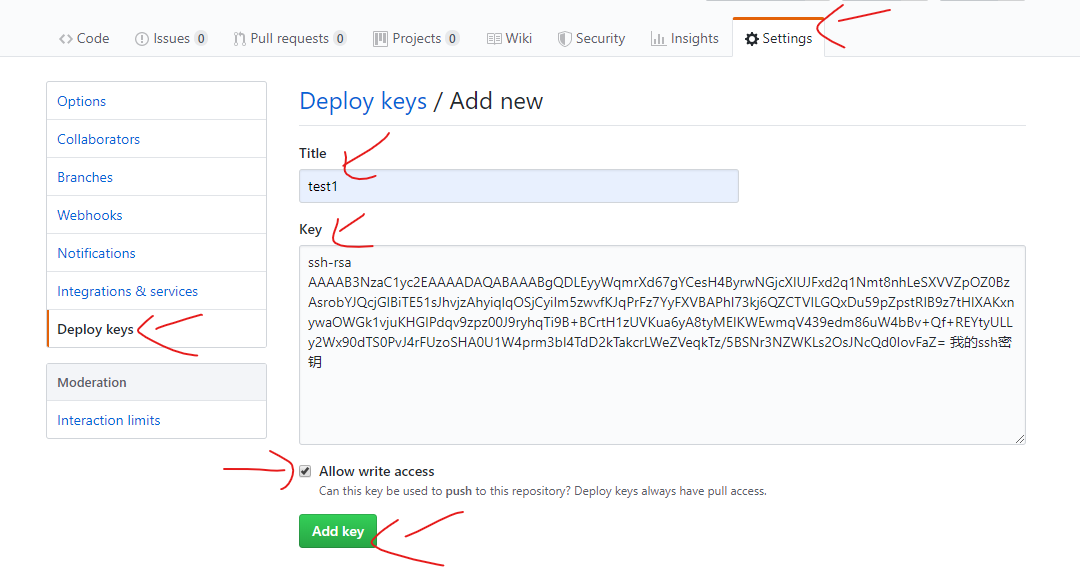Click the Deploy keys breadcrumb link
1080x587 pixels.
pos(363,101)
